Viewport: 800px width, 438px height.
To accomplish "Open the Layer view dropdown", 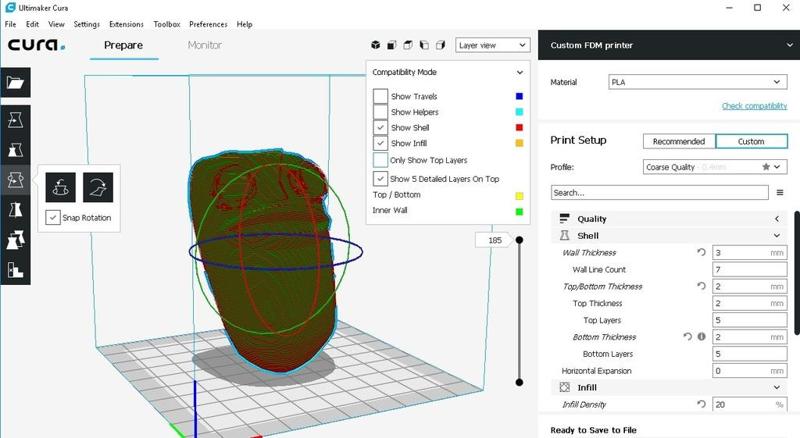I will tap(492, 45).
